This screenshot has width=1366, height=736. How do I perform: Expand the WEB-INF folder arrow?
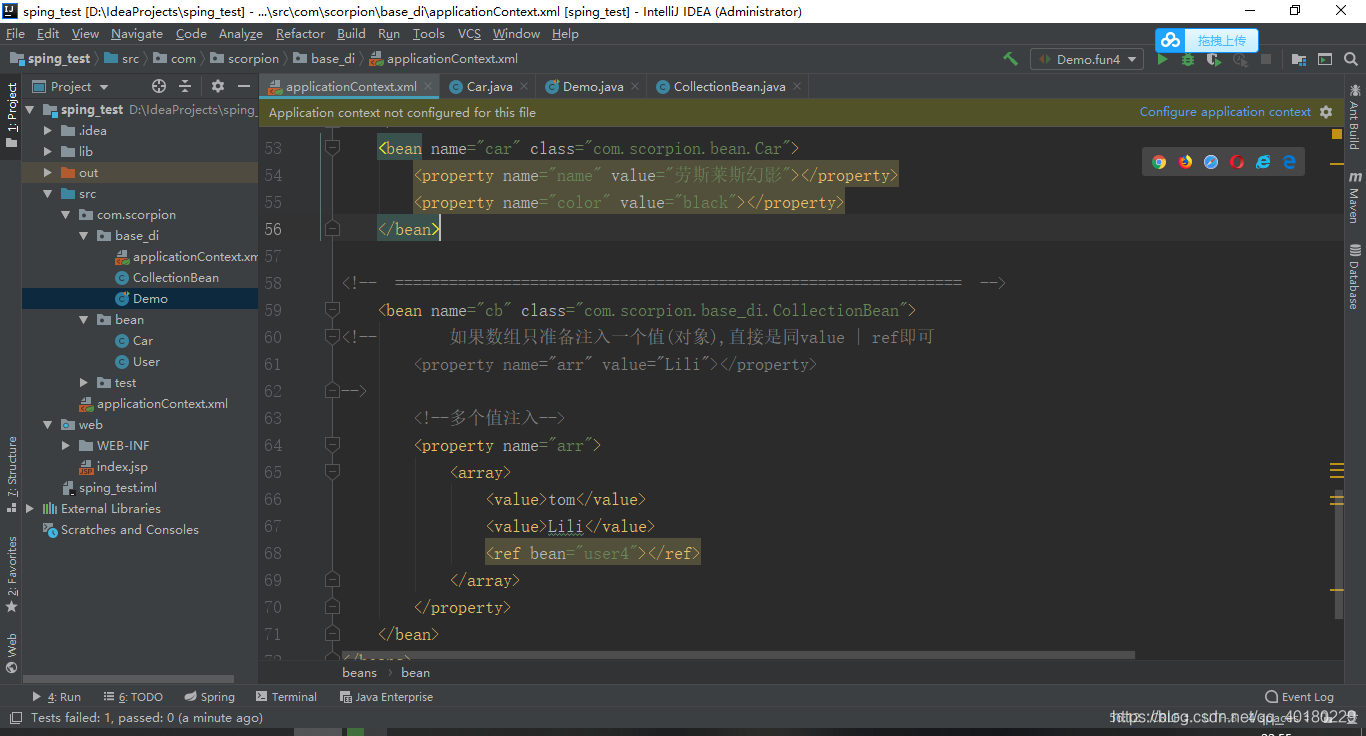pos(66,445)
